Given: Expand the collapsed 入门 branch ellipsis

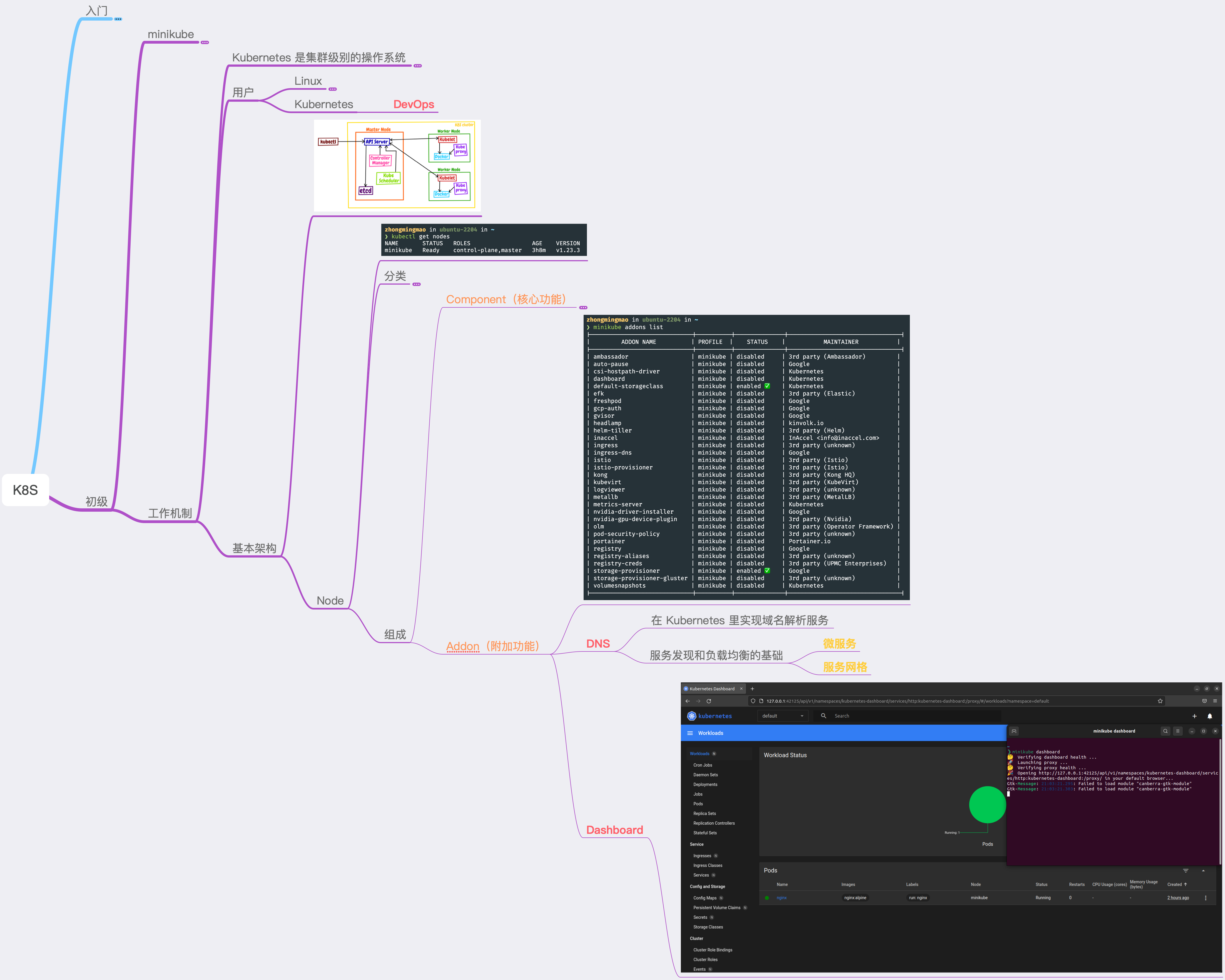Looking at the screenshot, I should (118, 19).
